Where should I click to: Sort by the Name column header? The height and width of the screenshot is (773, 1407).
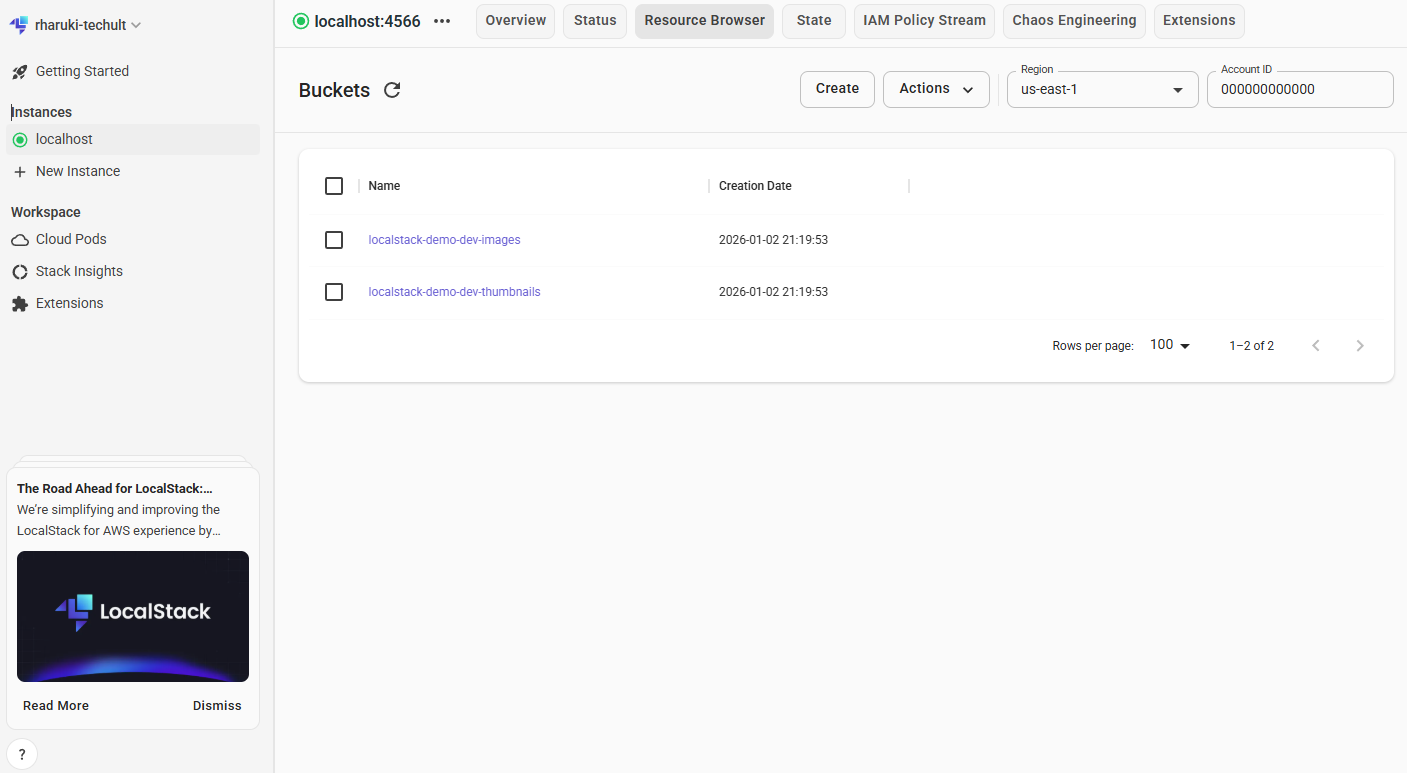[x=384, y=186]
